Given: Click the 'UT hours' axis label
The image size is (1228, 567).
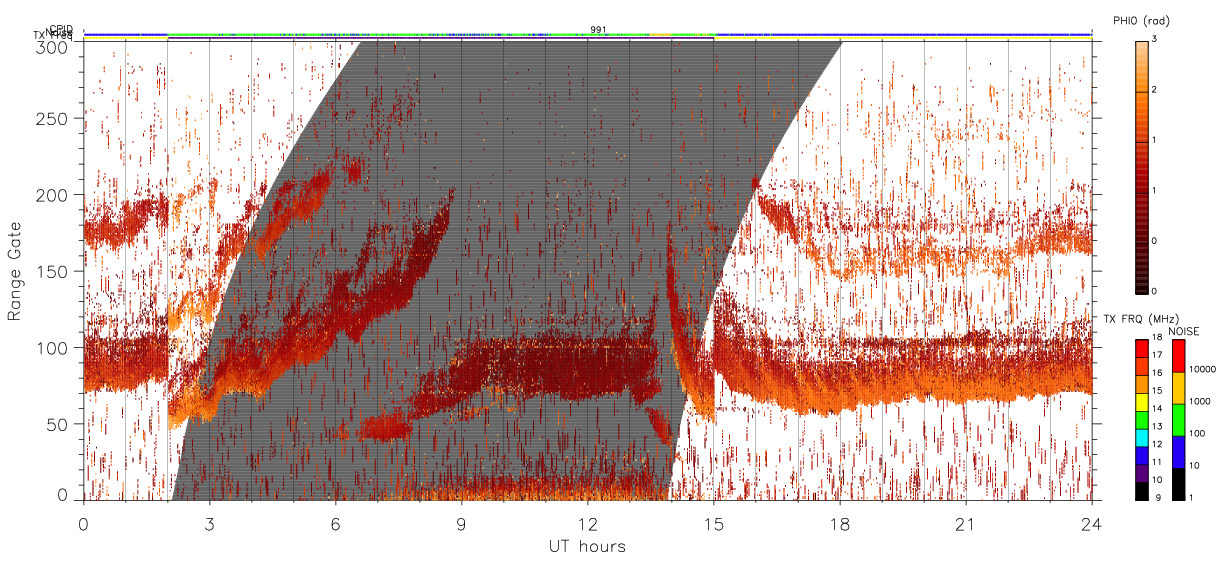Looking at the screenshot, I should point(587,547).
